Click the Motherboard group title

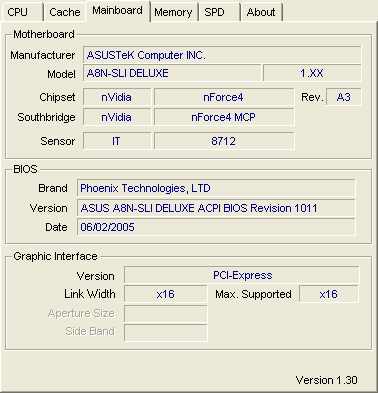(x=44, y=34)
